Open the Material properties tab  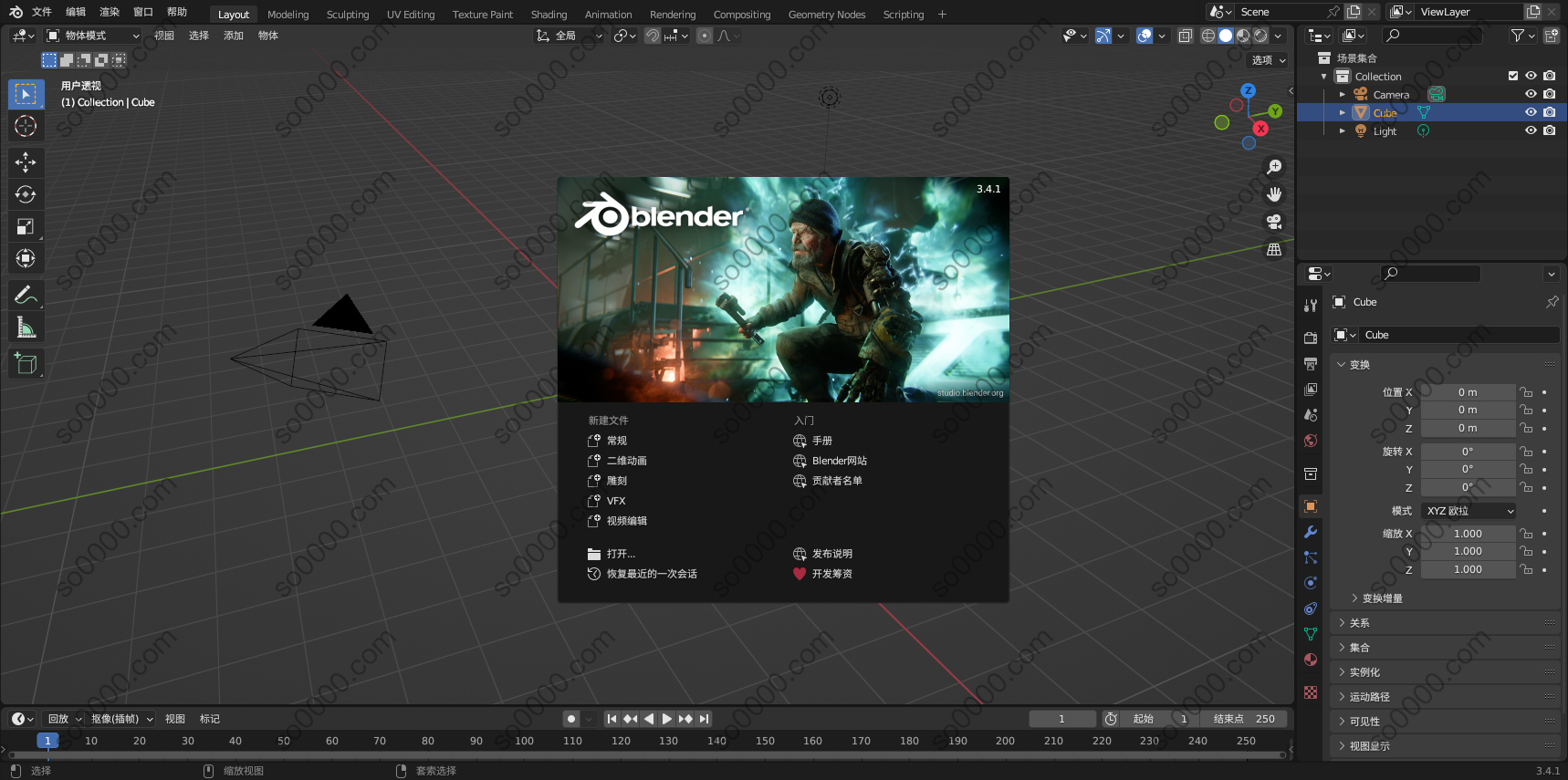pyautogui.click(x=1311, y=660)
